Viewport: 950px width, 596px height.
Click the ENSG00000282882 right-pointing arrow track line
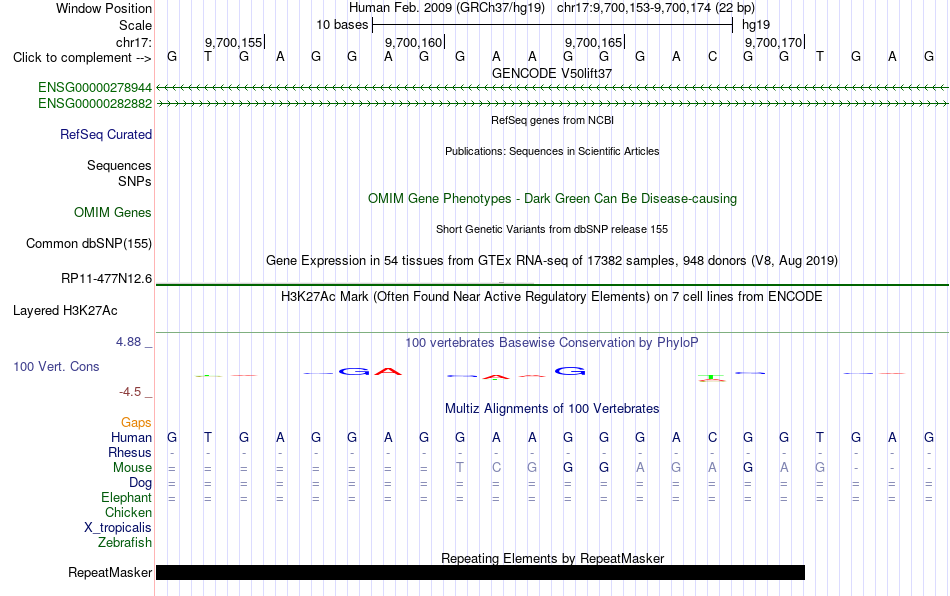pyautogui.click(x=552, y=104)
